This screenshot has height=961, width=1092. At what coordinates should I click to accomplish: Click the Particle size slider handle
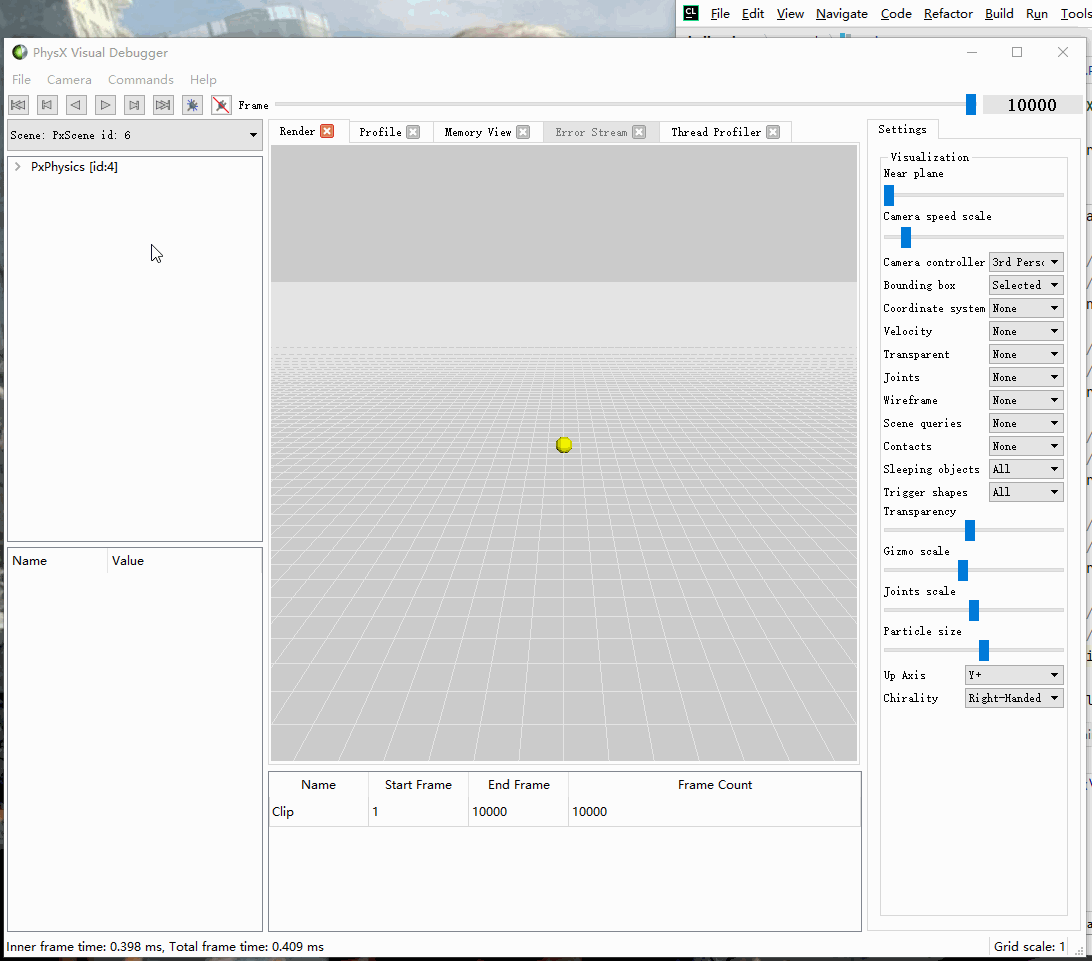[984, 650]
